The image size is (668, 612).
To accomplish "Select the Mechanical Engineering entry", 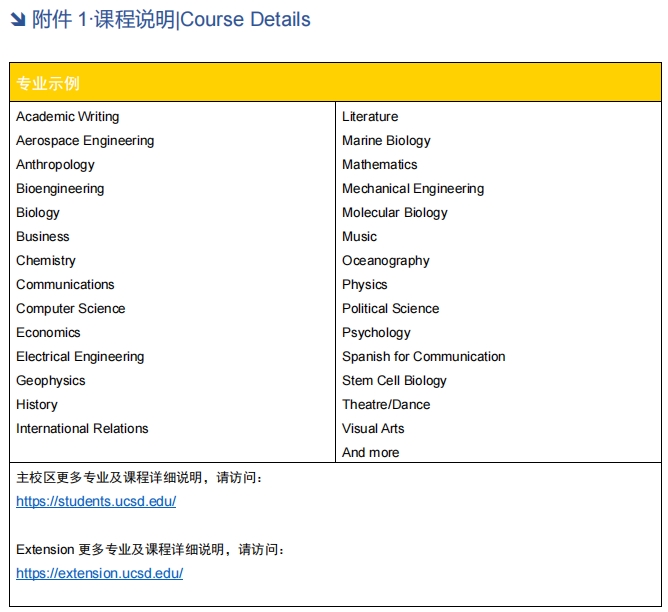I will (412, 189).
